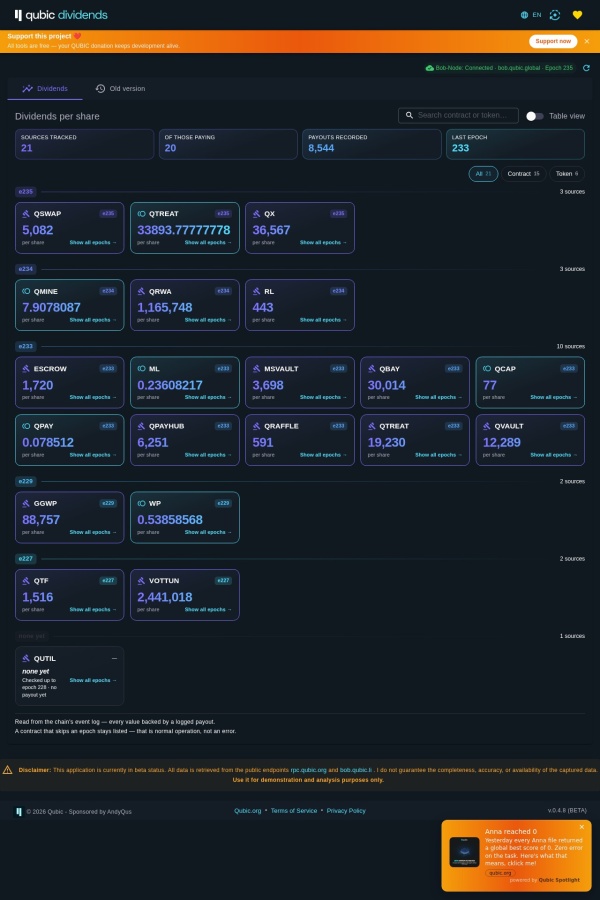Open the Privacy Policy link
Screen dimensions: 600x900
(346, 811)
